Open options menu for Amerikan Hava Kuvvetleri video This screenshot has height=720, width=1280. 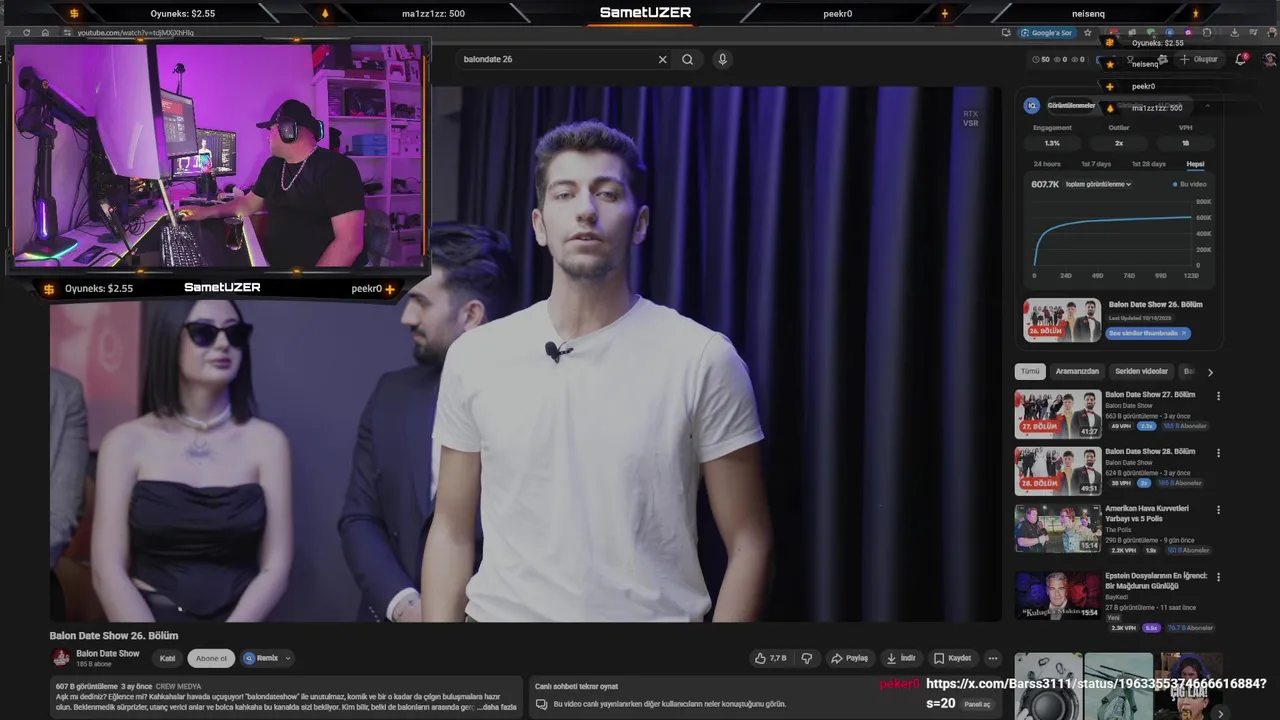(x=1218, y=510)
